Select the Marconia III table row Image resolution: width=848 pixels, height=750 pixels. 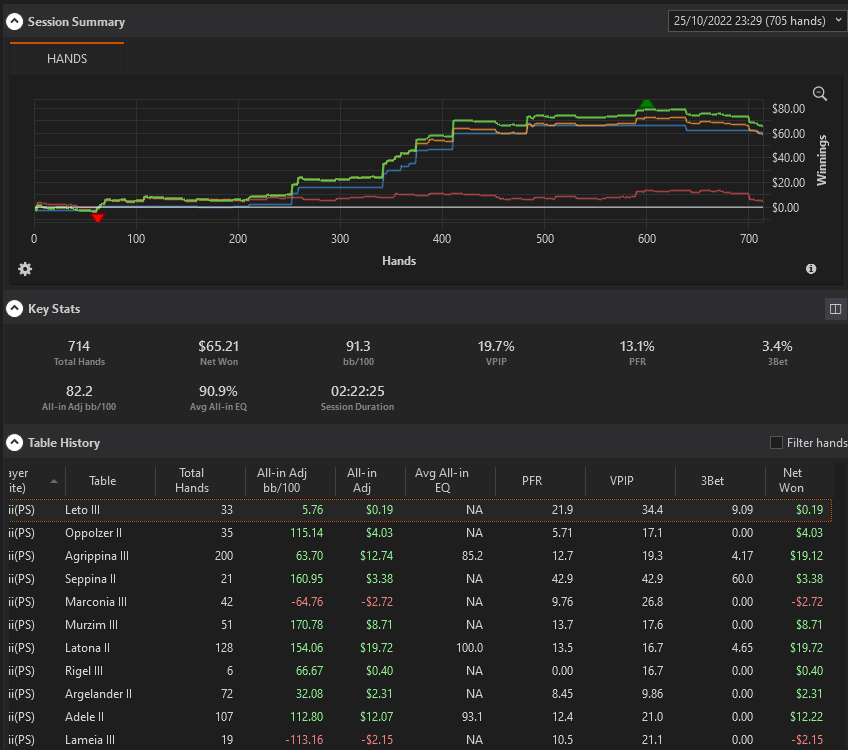pyautogui.click(x=420, y=602)
